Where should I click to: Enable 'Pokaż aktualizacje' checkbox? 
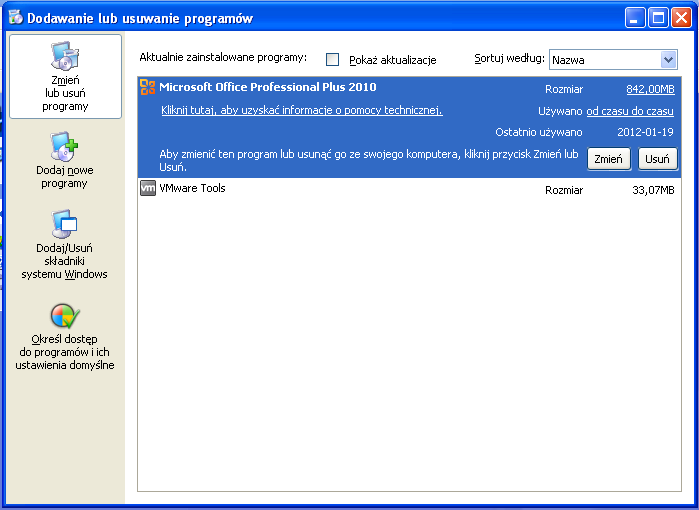pos(333,60)
